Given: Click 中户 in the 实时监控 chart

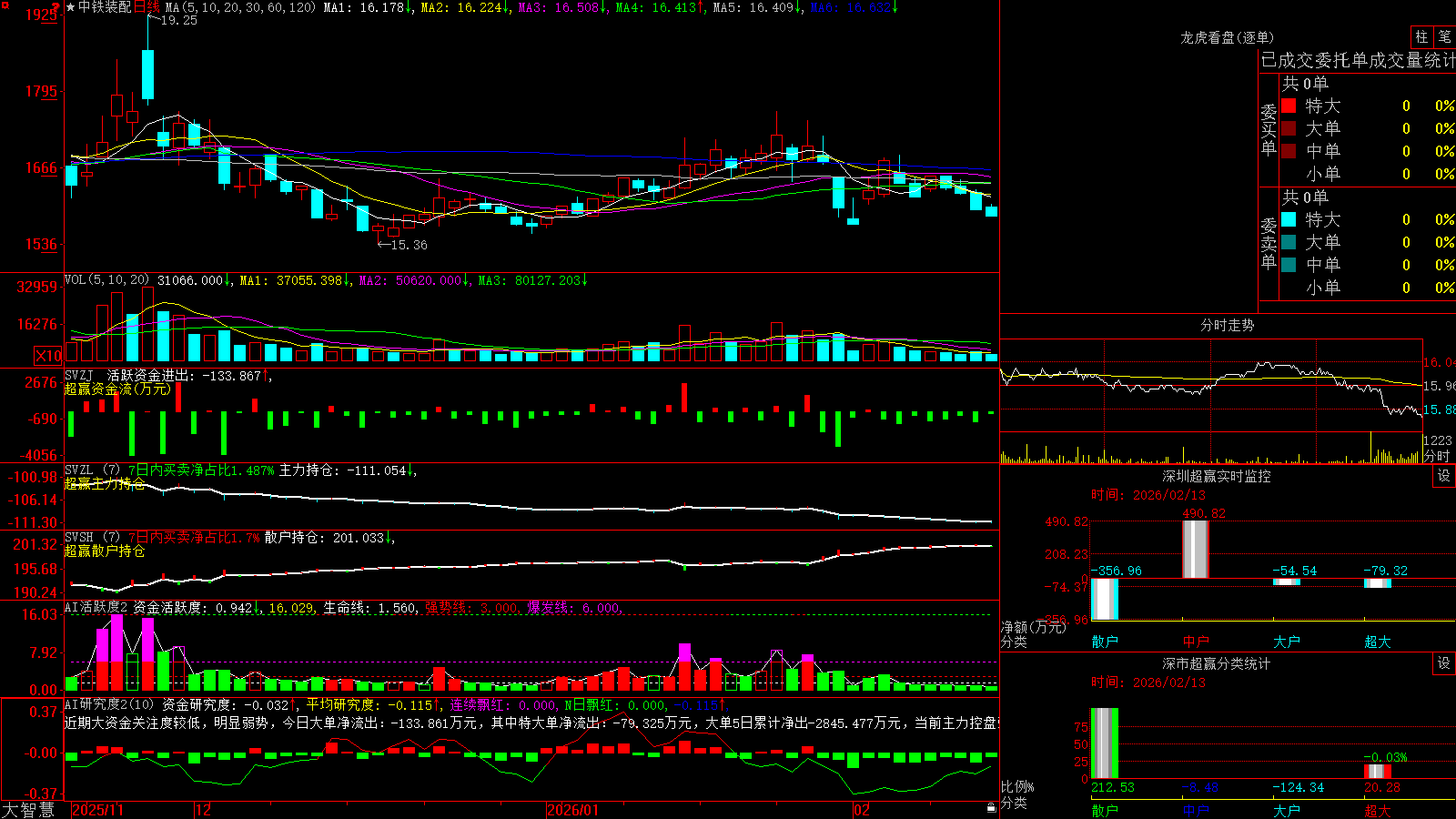Looking at the screenshot, I should click(x=1196, y=642).
